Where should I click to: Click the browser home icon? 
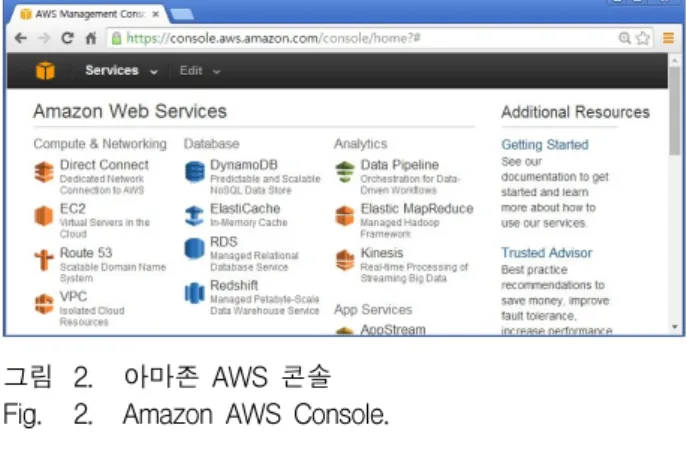[91, 38]
